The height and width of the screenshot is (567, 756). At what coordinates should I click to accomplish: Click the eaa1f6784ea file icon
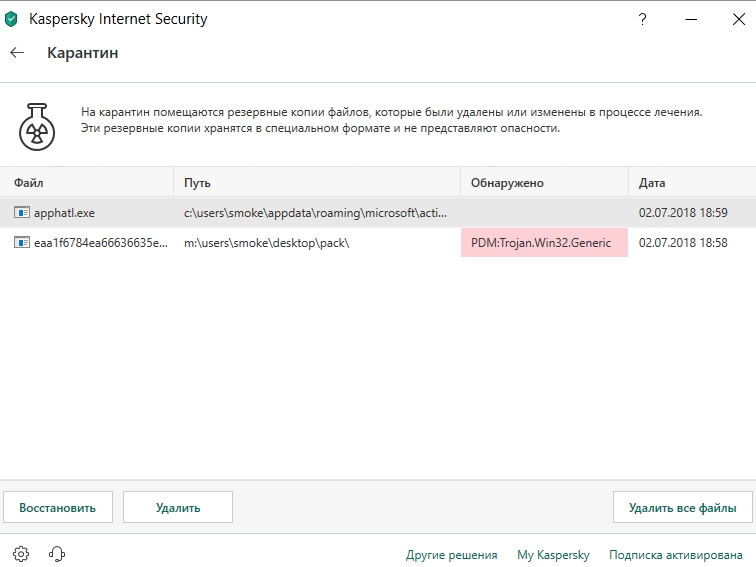(x=22, y=243)
